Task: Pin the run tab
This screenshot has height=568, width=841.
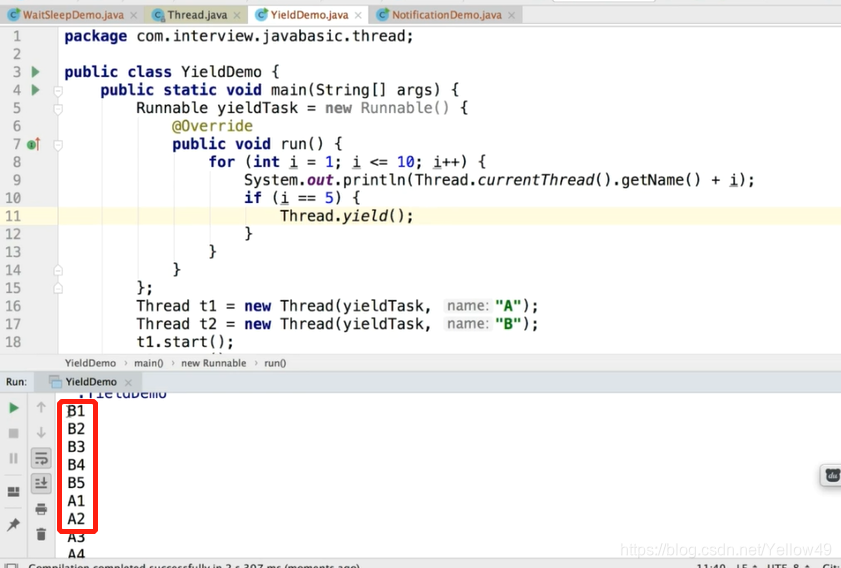Action: coord(14,525)
